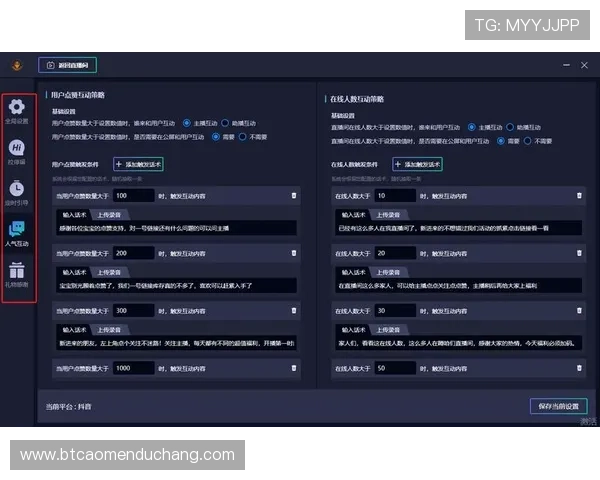The height and width of the screenshot is (480, 600).
Task: Delete the likes-over-200 trigger row
Action: pos(294,253)
